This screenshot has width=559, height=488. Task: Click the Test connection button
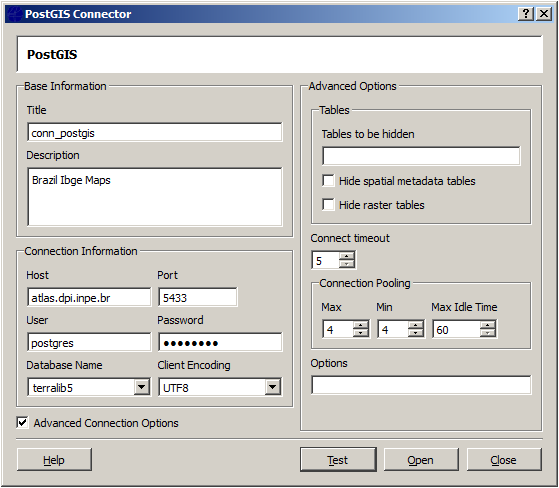pyautogui.click(x=338, y=460)
